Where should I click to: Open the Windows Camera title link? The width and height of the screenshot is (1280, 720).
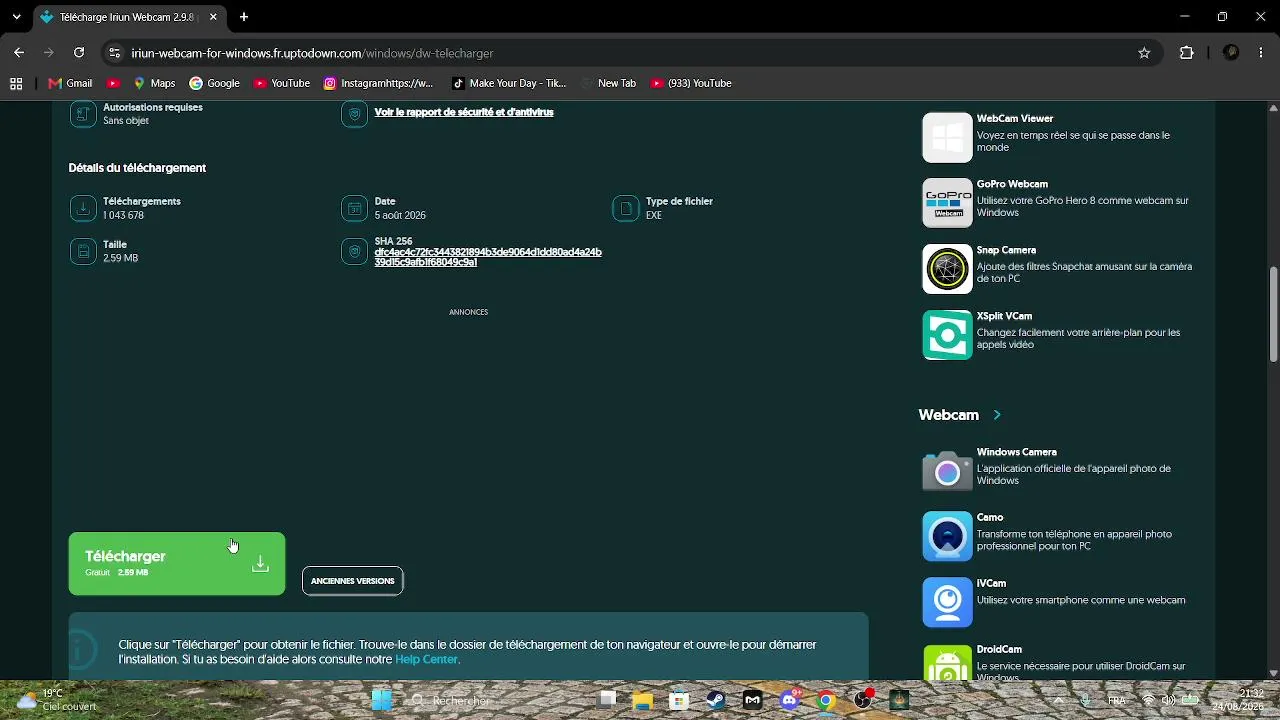click(x=1017, y=453)
